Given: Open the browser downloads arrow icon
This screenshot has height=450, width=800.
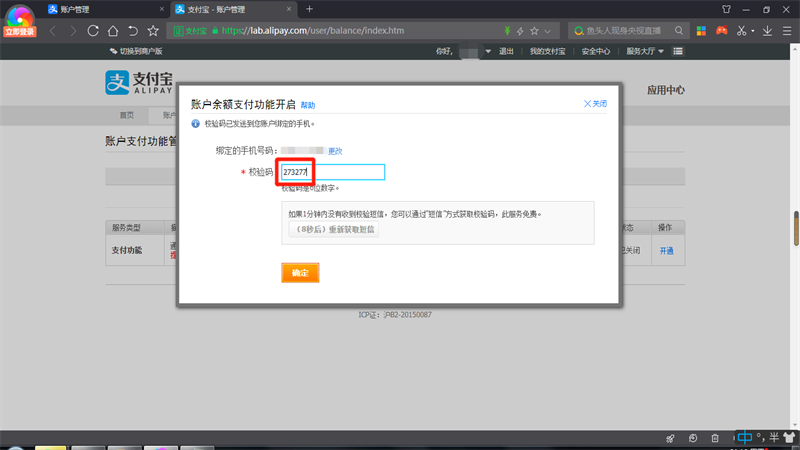Looking at the screenshot, I should [767, 31].
